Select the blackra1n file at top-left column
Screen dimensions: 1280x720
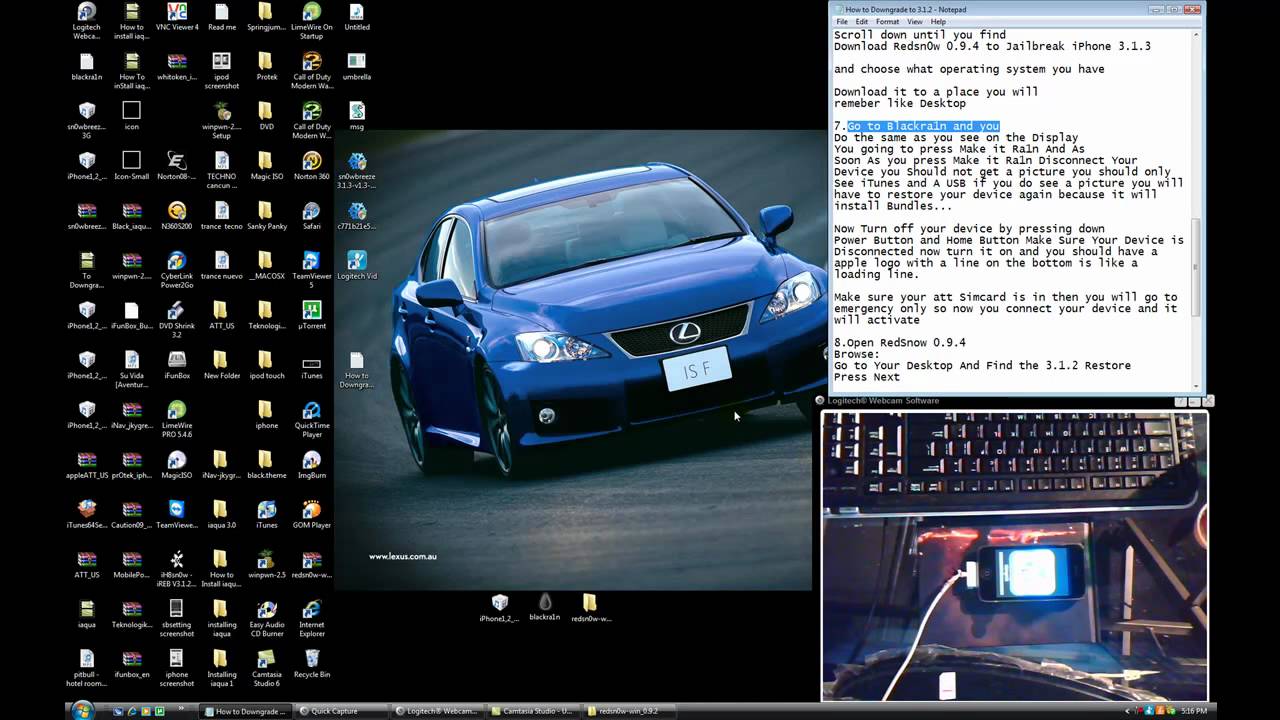87,66
